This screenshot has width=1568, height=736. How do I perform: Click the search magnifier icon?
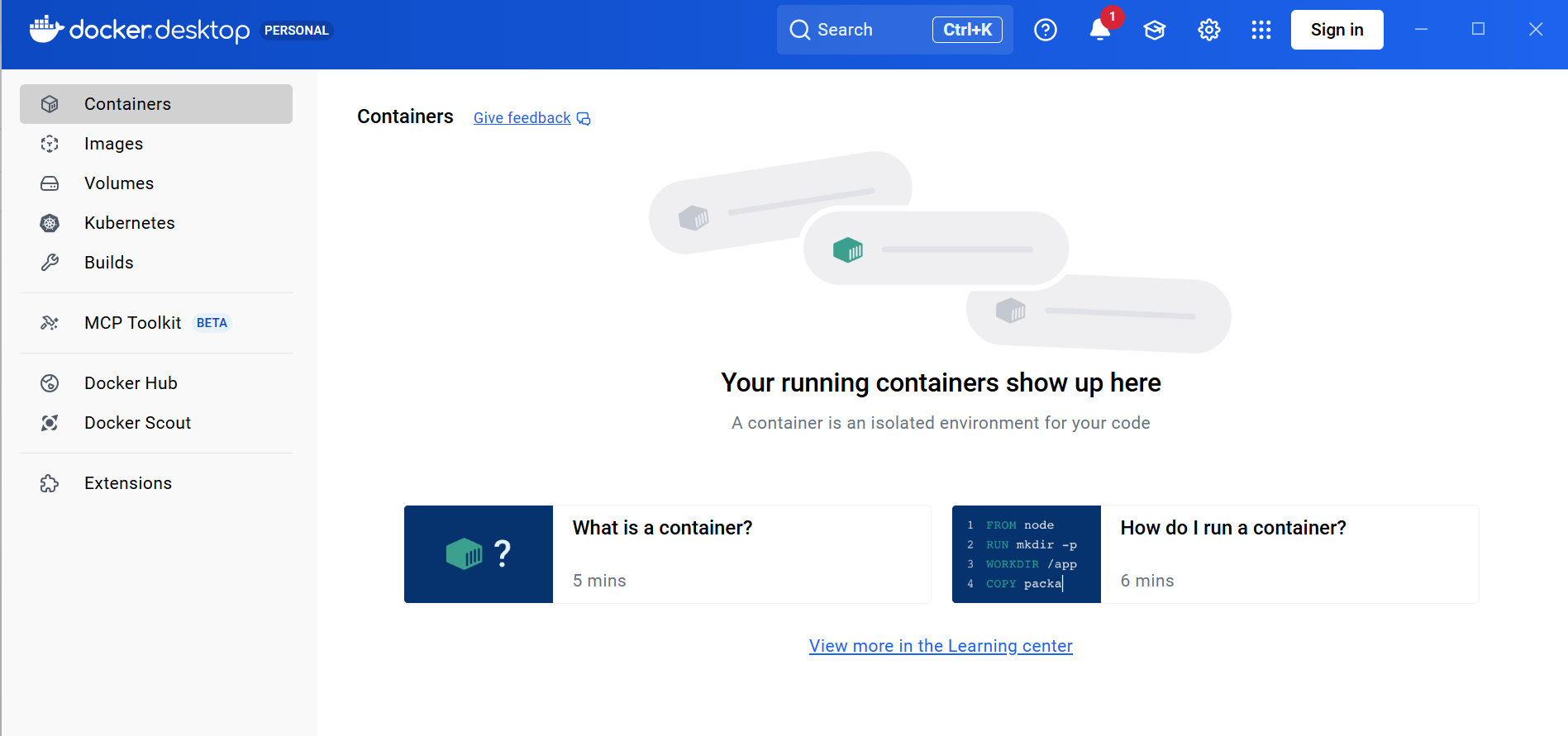point(799,30)
